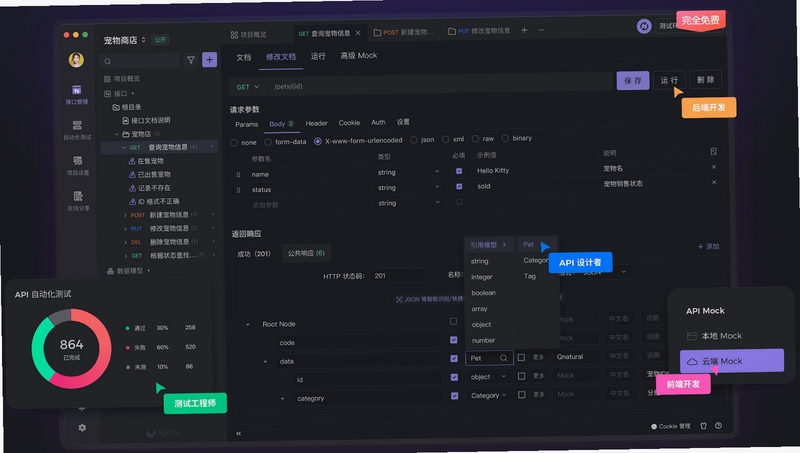
Task: Expand the POST 新建宠物信息 tree node
Action: coord(126,215)
